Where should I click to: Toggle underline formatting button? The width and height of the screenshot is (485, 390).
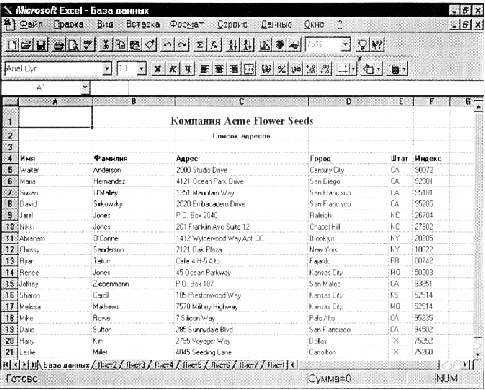point(188,69)
